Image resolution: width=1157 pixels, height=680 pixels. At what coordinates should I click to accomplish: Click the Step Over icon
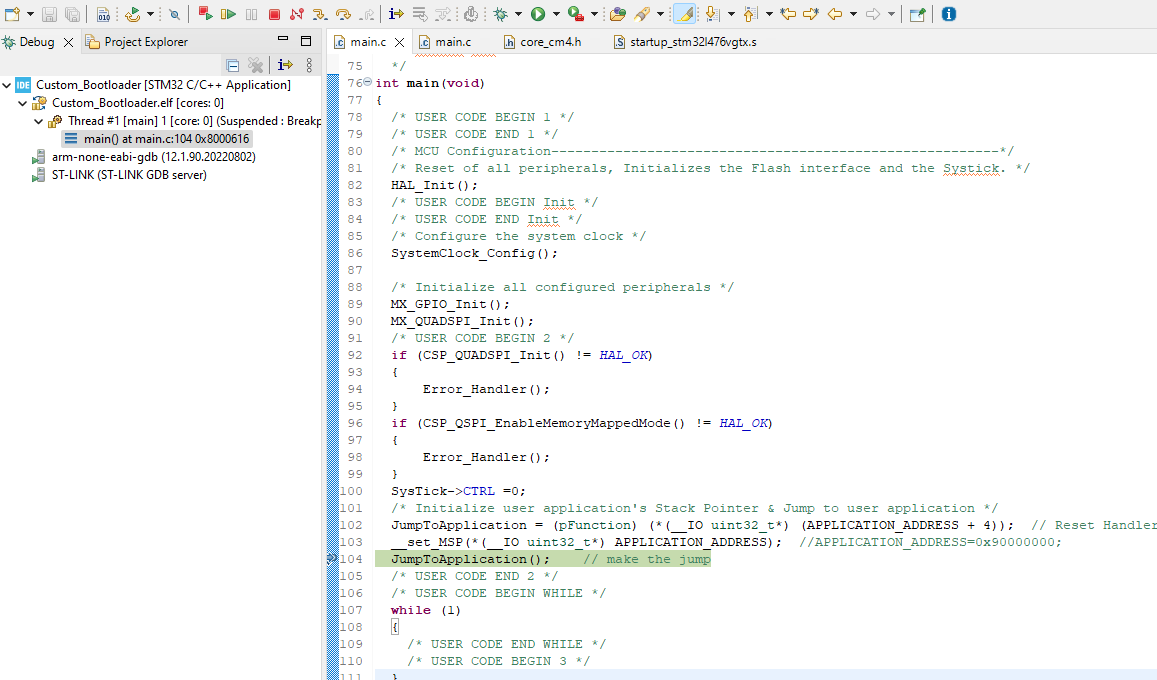click(x=341, y=14)
